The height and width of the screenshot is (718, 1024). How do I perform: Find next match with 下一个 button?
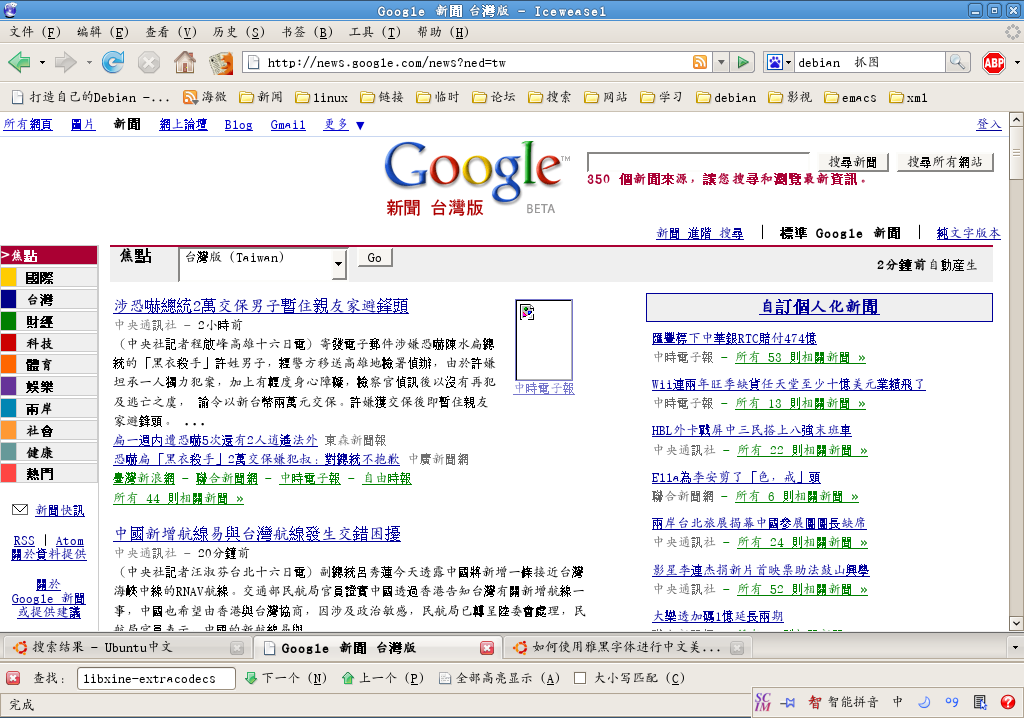[x=285, y=678]
